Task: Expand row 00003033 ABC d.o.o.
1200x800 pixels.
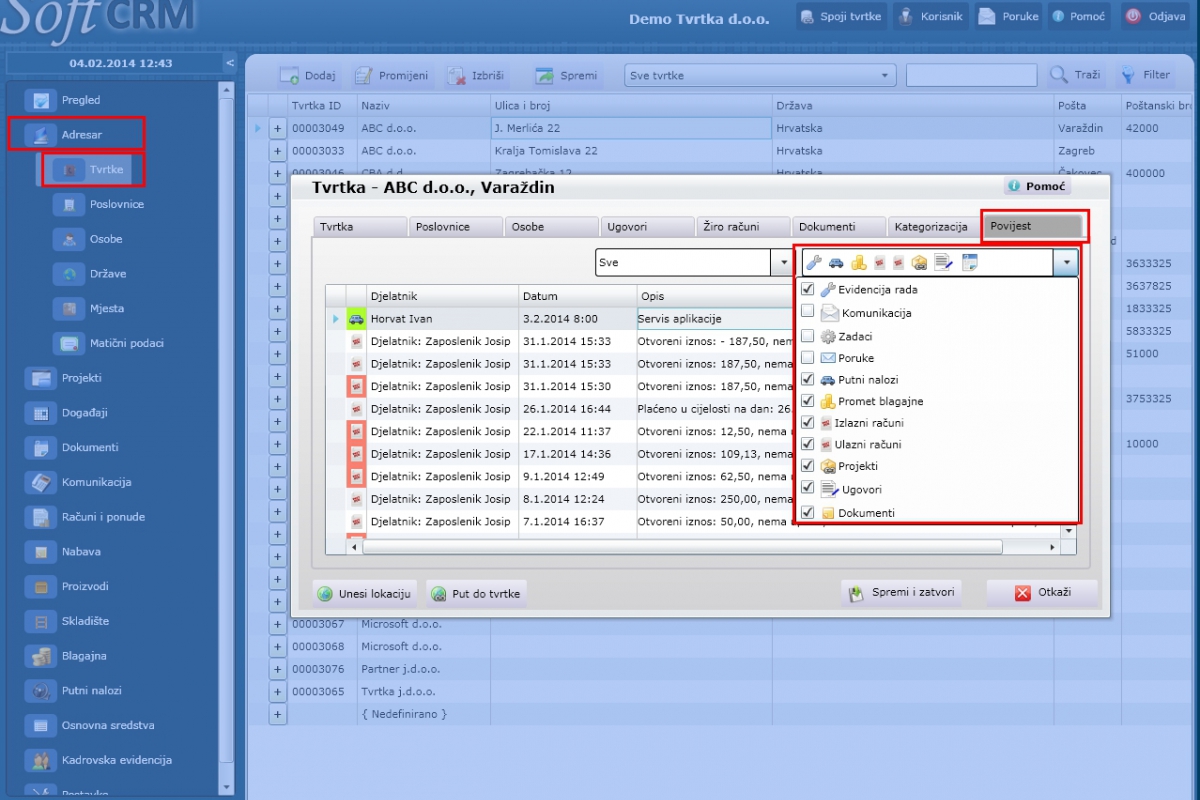Action: coord(278,151)
